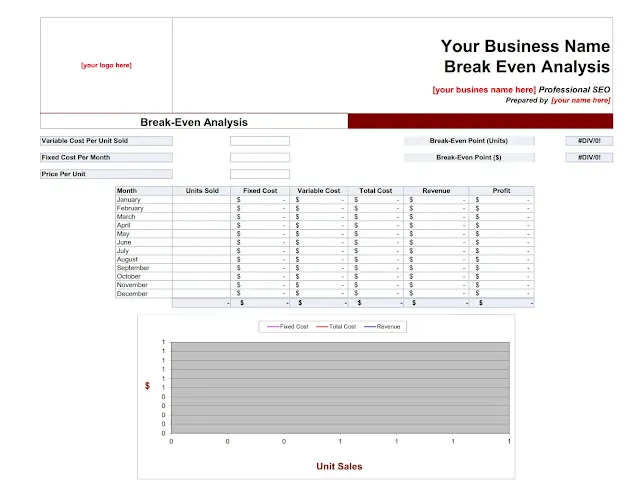Image resolution: width=640 pixels, height=494 pixels.
Task: Click the gray chart plot area
Action: pos(340,388)
